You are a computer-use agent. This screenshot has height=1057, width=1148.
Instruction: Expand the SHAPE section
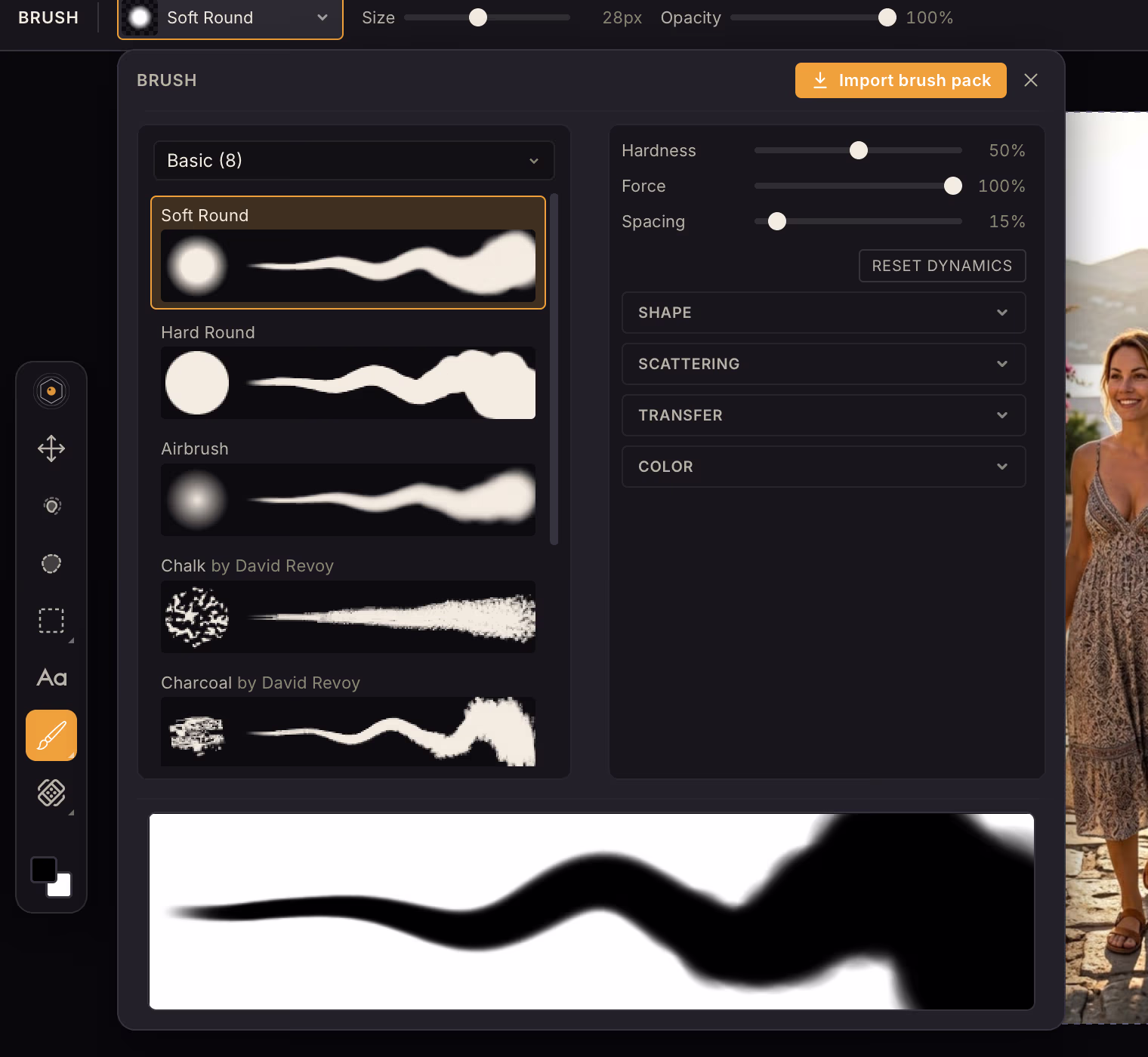[x=824, y=313]
